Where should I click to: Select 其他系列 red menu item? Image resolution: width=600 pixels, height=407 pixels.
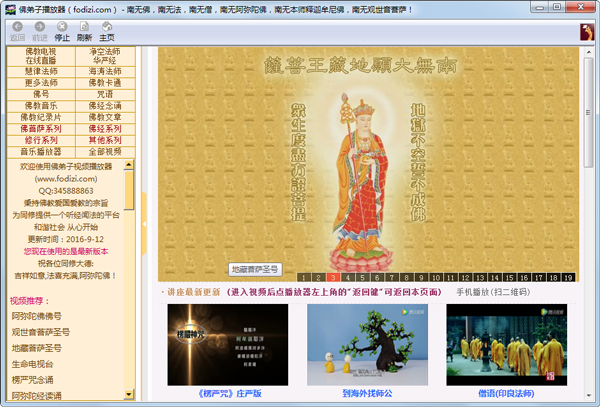(105, 140)
